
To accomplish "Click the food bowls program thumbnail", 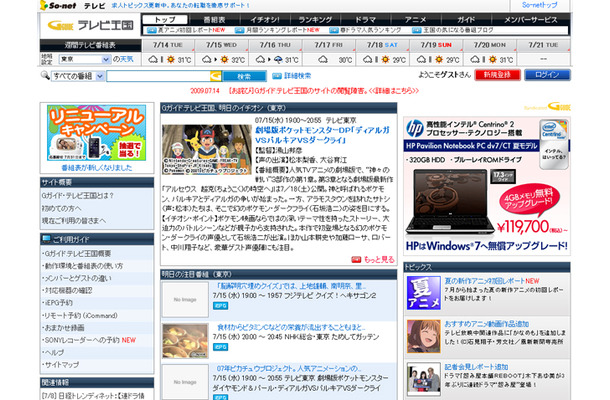I will point(185,341).
